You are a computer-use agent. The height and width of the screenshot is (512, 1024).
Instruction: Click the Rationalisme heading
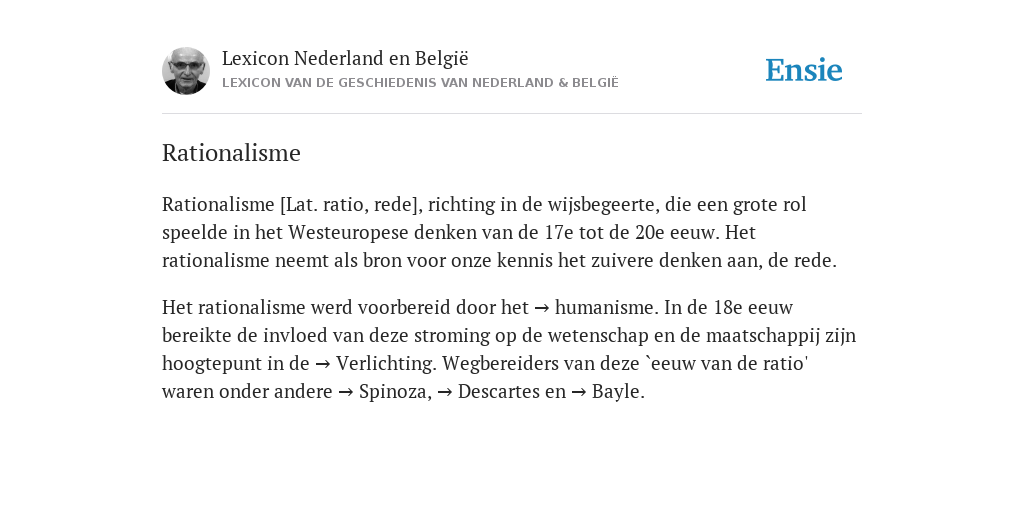pyautogui.click(x=231, y=153)
